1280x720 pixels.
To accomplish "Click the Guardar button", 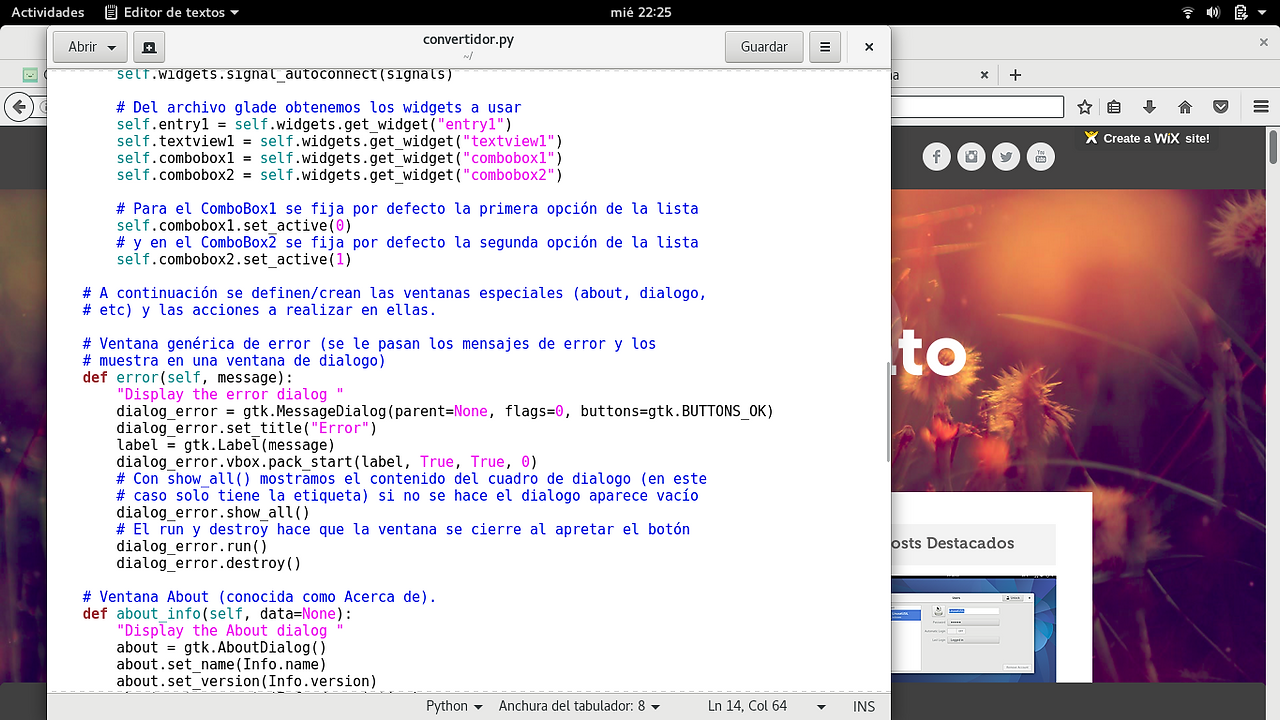I will pyautogui.click(x=764, y=47).
